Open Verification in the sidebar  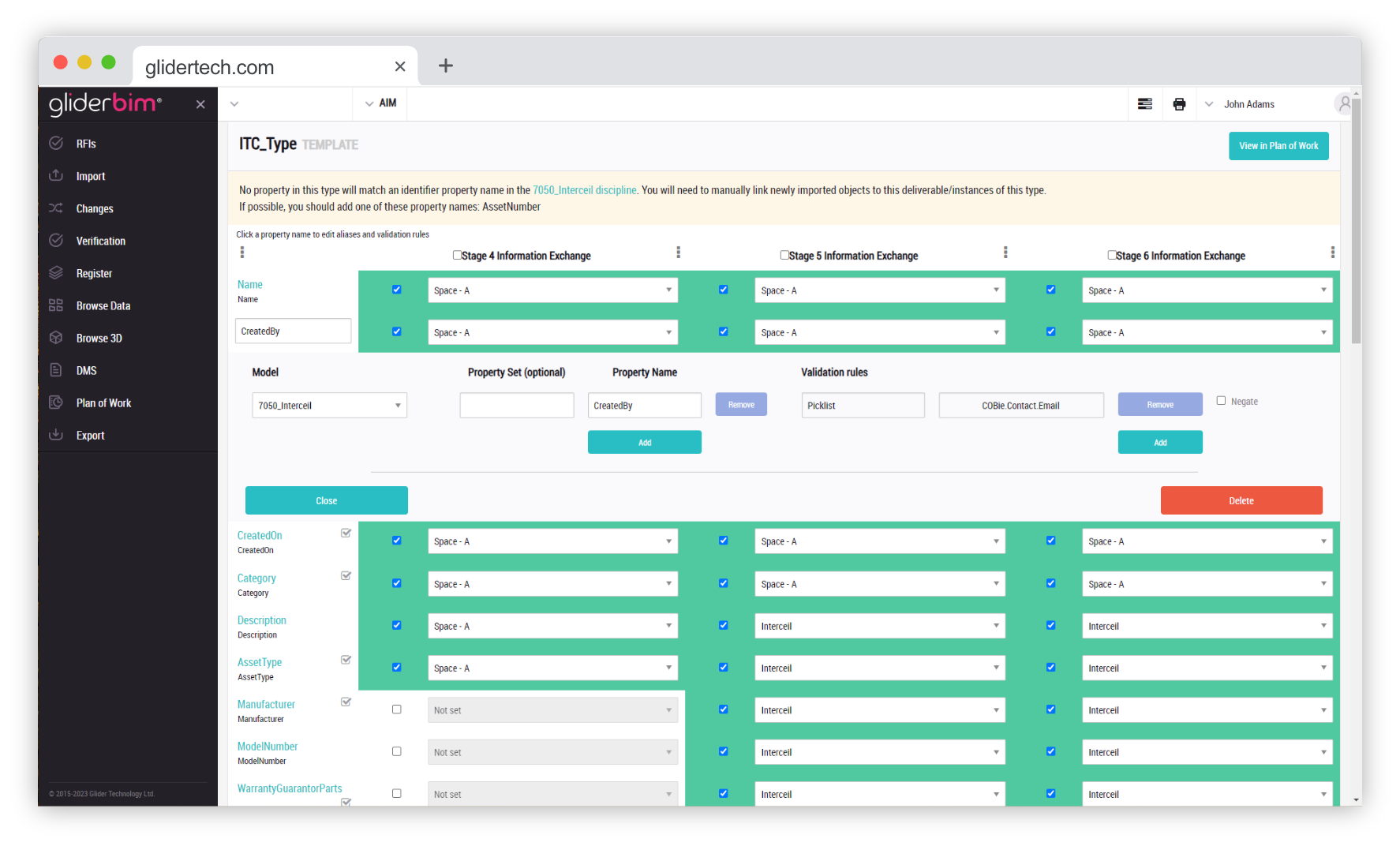tap(100, 241)
